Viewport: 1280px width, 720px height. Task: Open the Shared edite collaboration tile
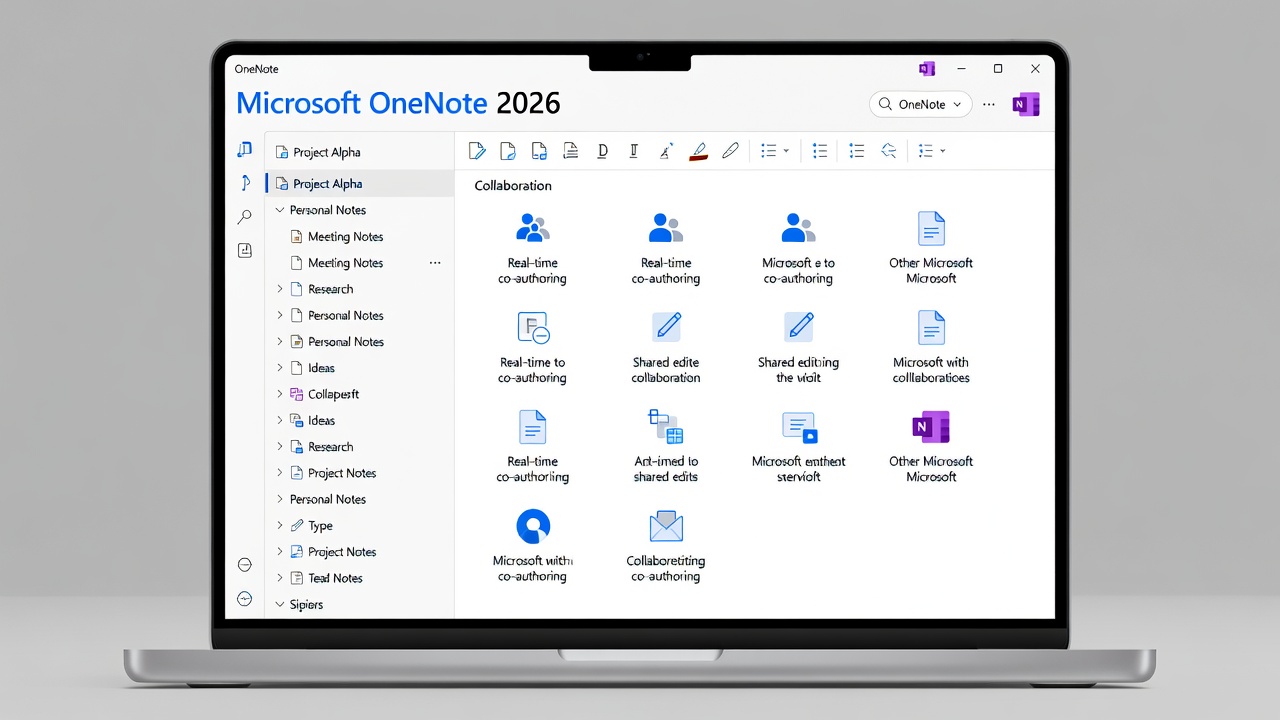pos(666,347)
